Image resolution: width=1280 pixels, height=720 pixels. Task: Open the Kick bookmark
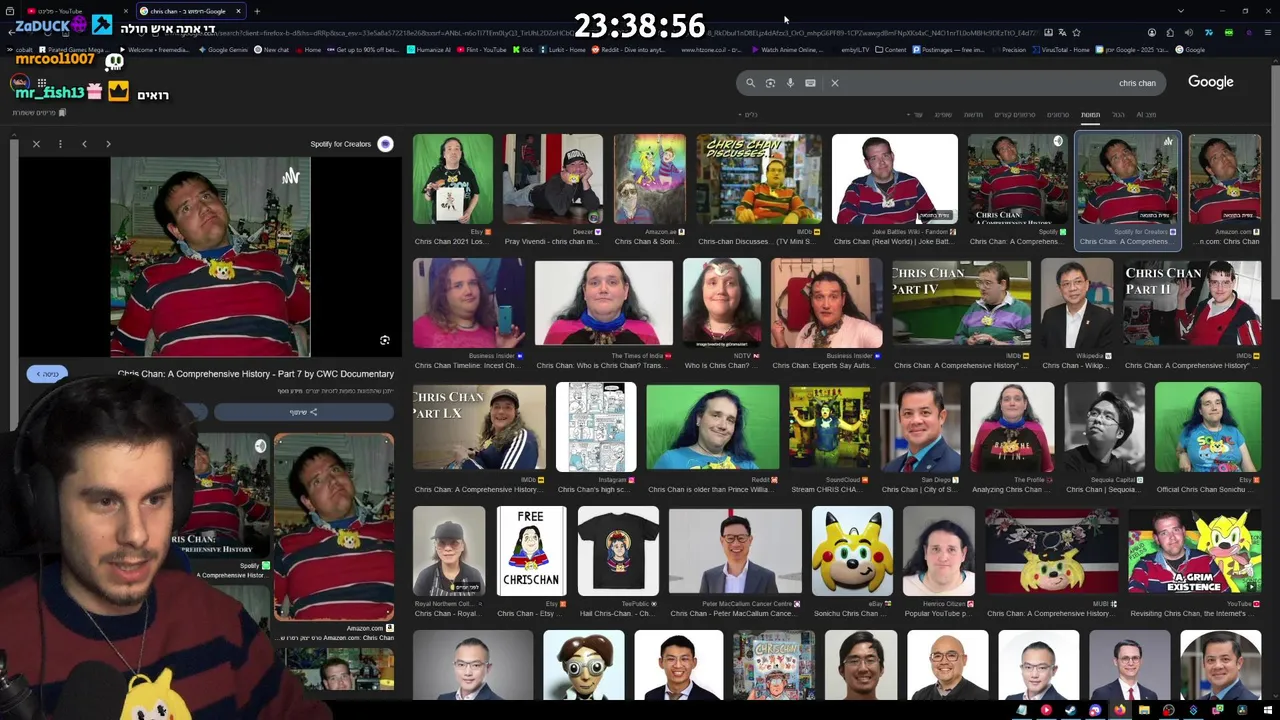click(x=525, y=50)
